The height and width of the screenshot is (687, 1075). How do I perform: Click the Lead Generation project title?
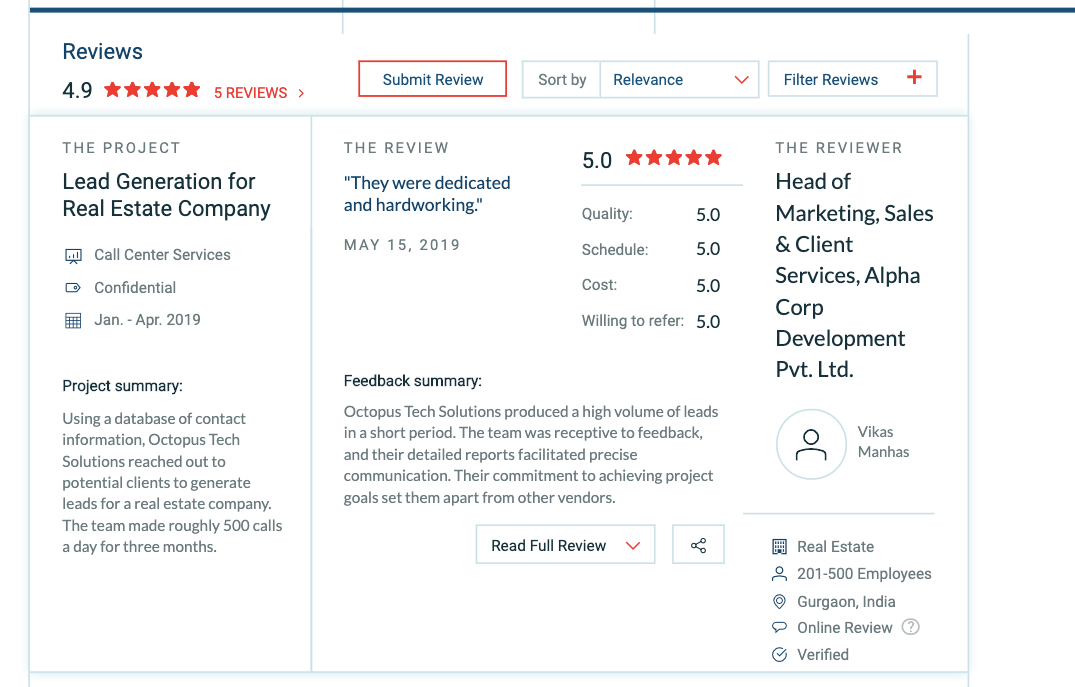point(166,195)
